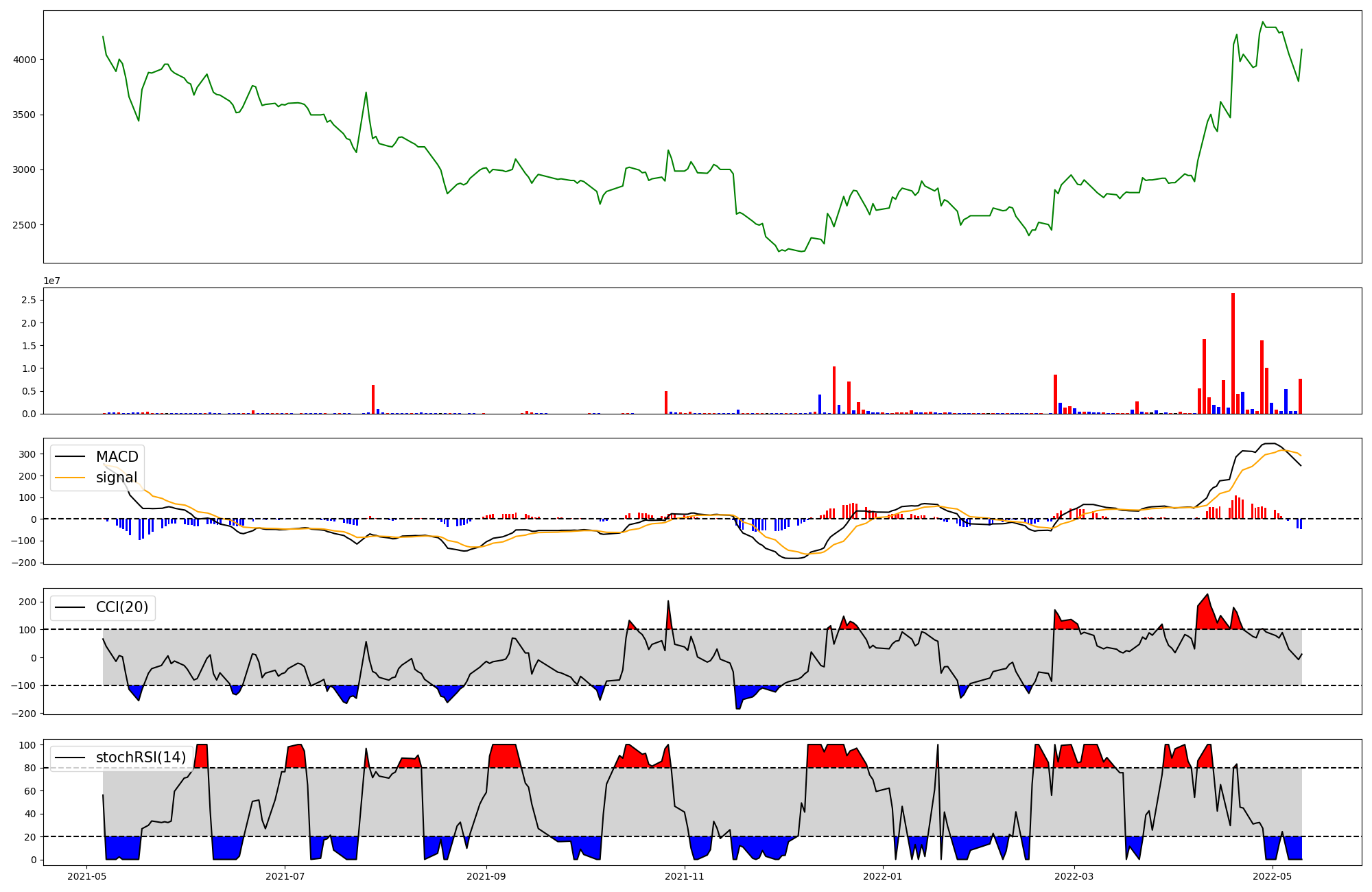This screenshot has width=1372, height=892.
Task: Click the 2022-01 date axis label
Action: pos(883,876)
